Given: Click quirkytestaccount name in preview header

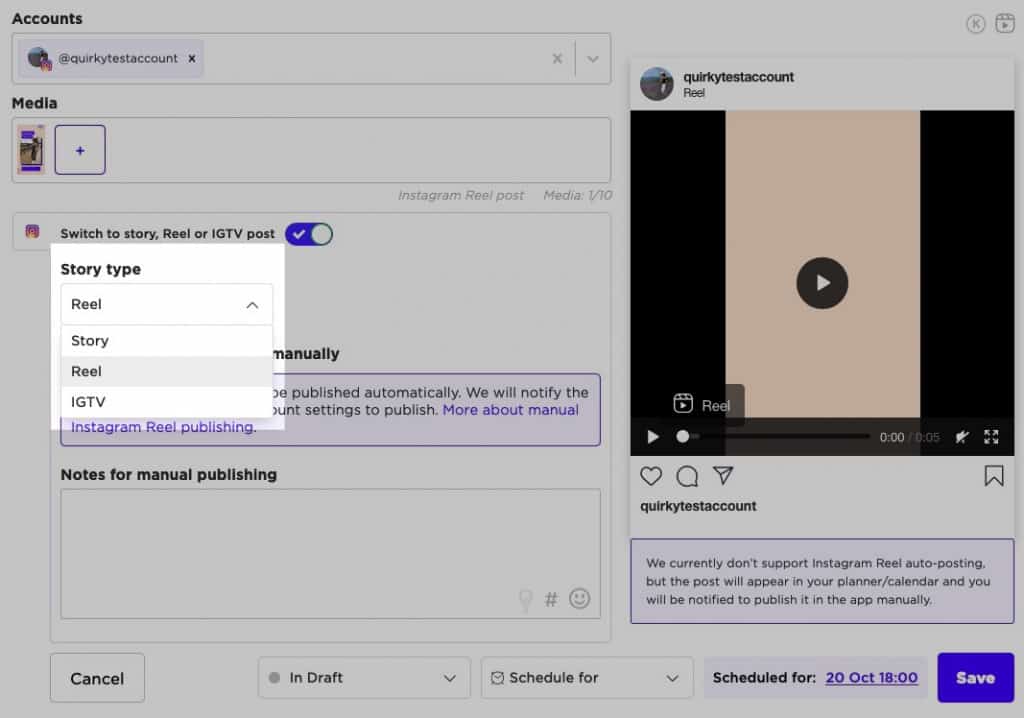Looking at the screenshot, I should pos(739,77).
